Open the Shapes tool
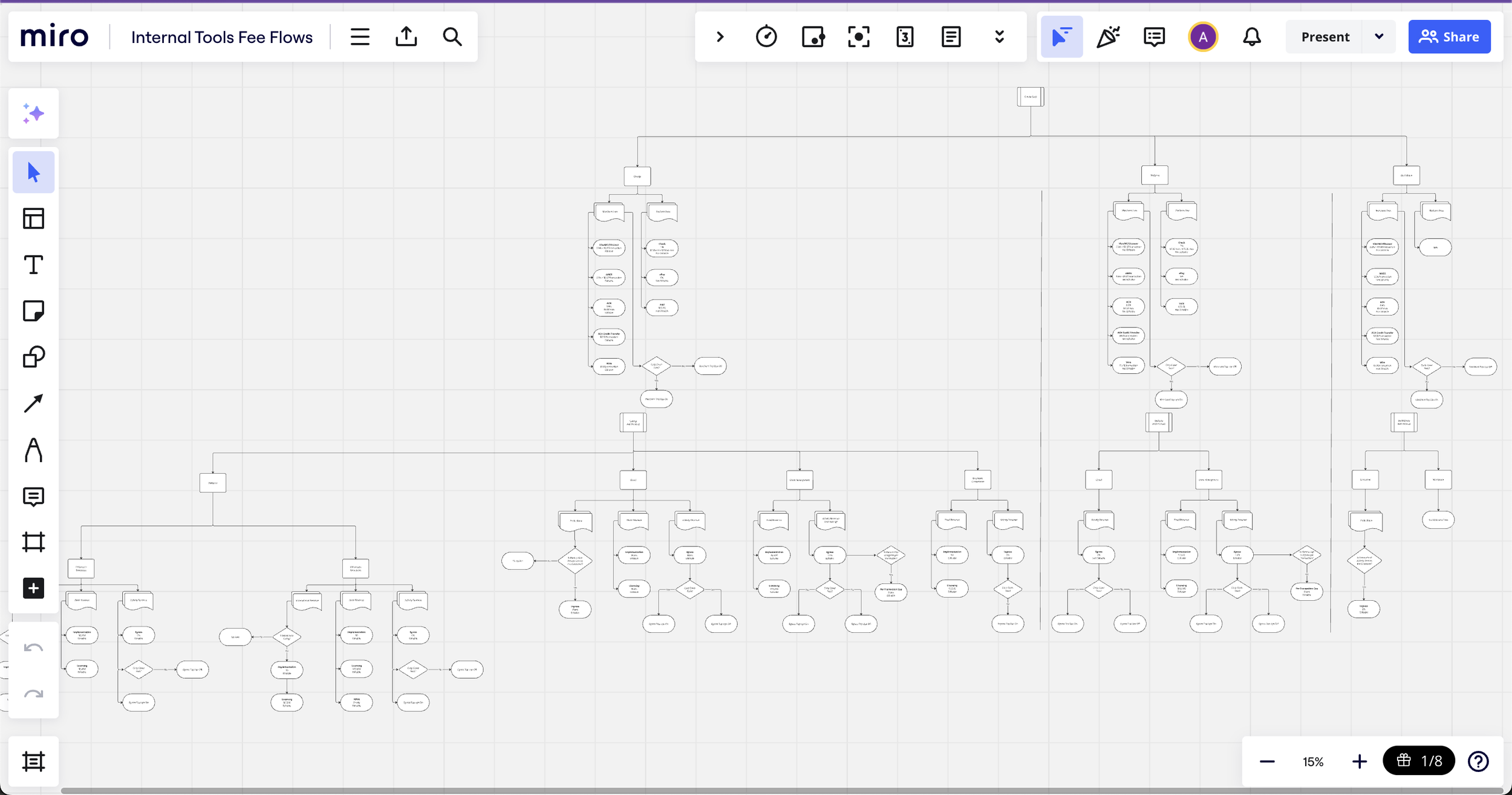This screenshot has width=1512, height=795. point(33,357)
